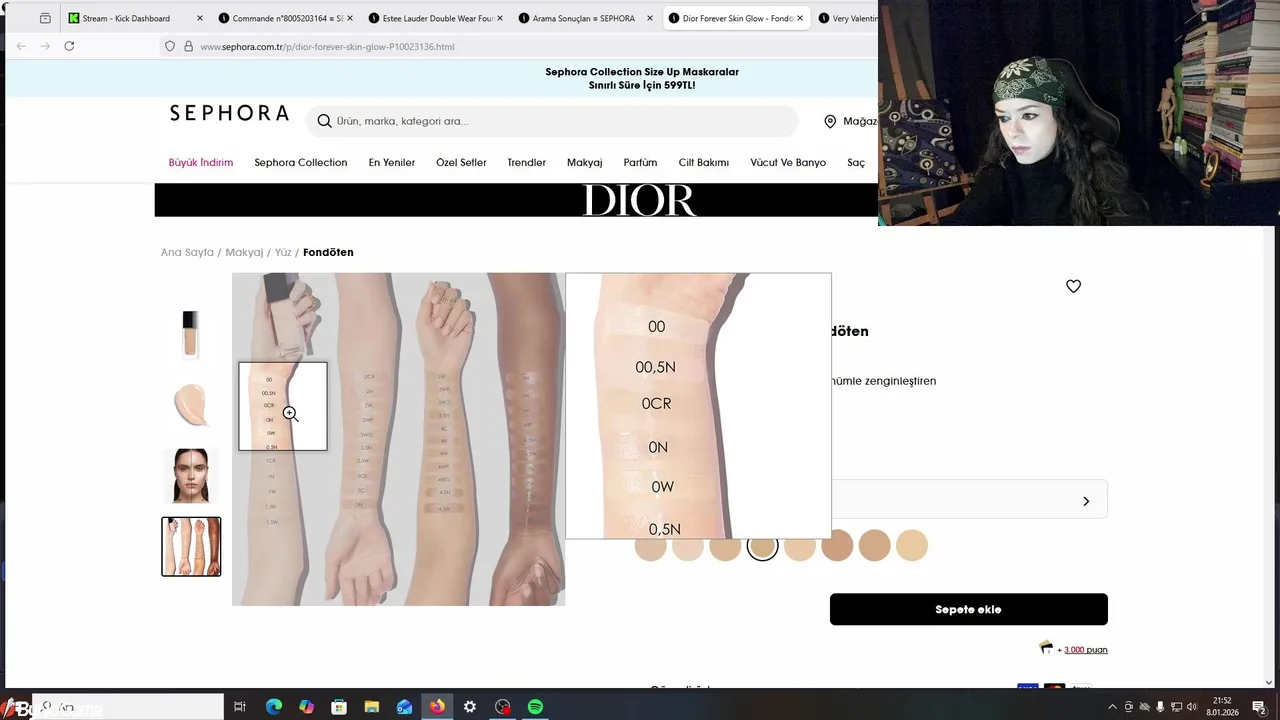
Task: Add product with Sepete ekle button
Action: (x=969, y=609)
